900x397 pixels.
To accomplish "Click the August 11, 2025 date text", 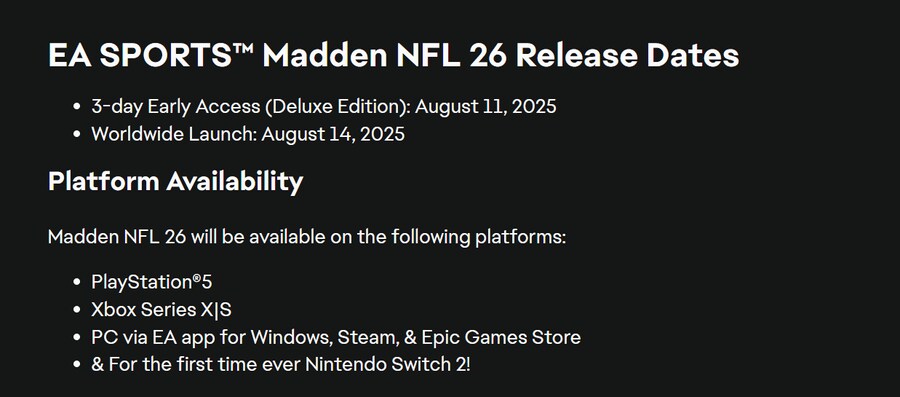I will [486, 107].
